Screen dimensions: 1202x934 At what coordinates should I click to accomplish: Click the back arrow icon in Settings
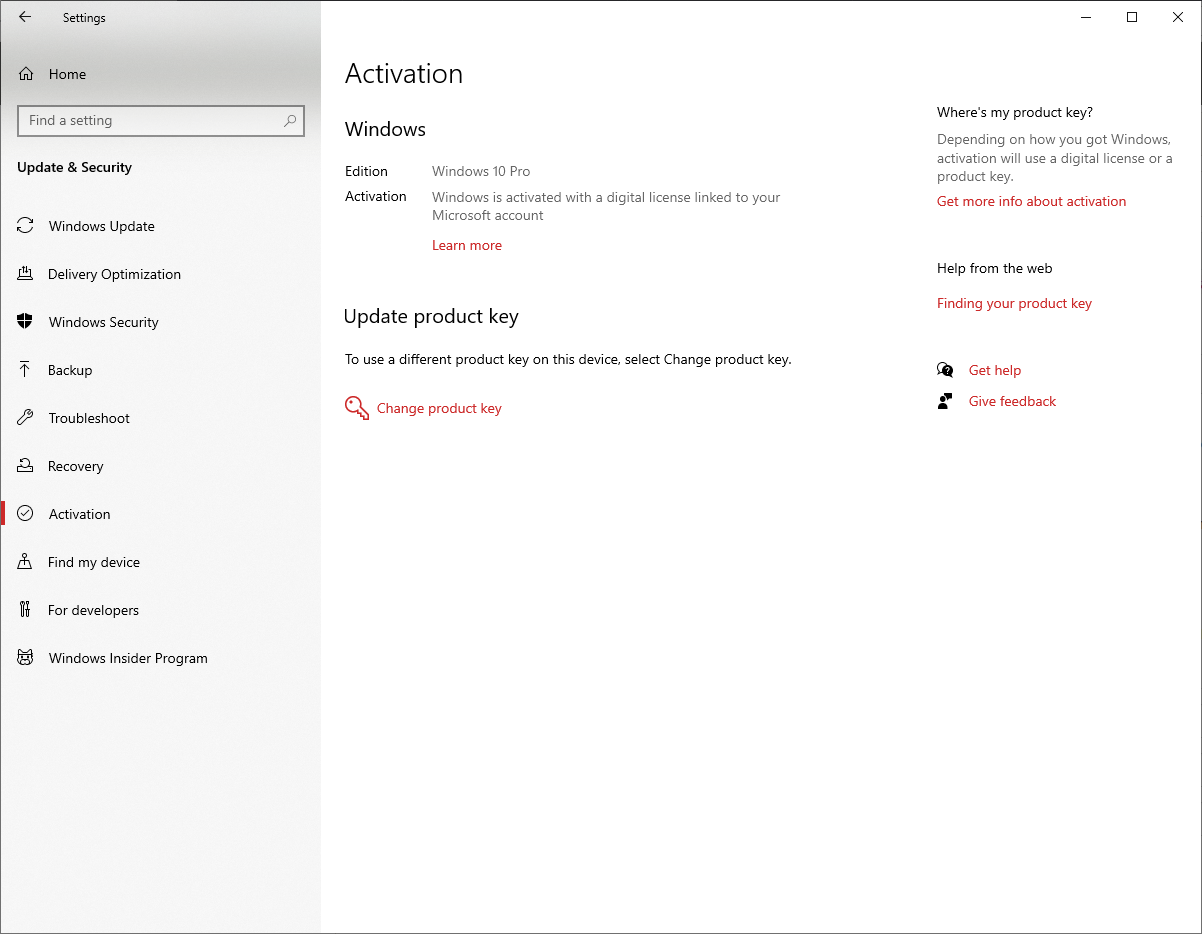(25, 17)
